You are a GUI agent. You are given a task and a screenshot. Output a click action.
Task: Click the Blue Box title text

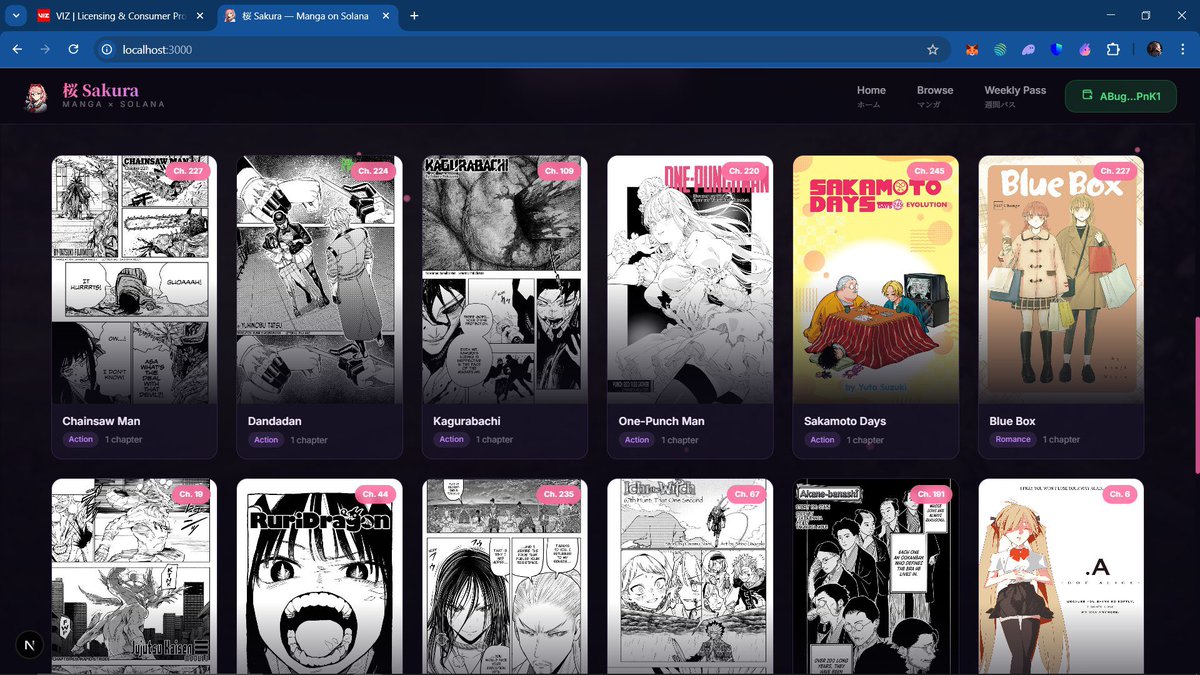[1012, 421]
